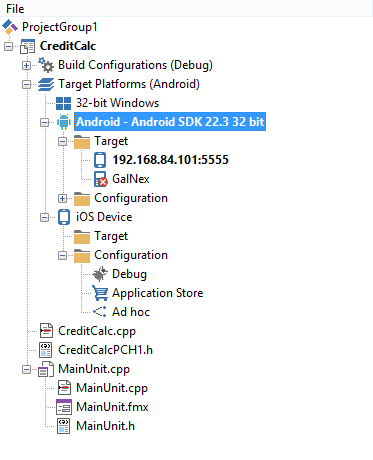Click the MainUnit.fmx form file icon
The image size is (373, 460).
[64, 407]
